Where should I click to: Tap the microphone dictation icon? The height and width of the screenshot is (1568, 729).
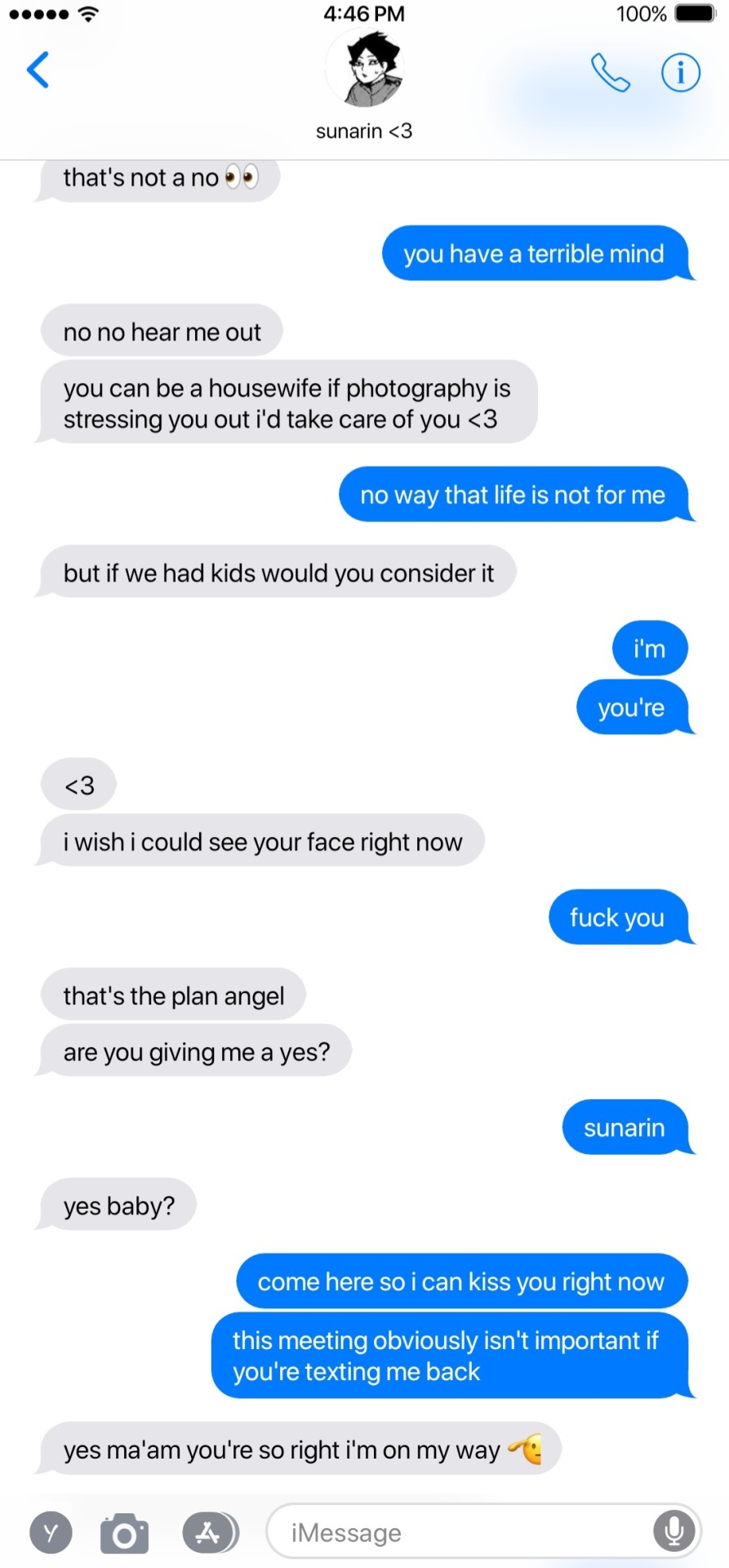(674, 1531)
